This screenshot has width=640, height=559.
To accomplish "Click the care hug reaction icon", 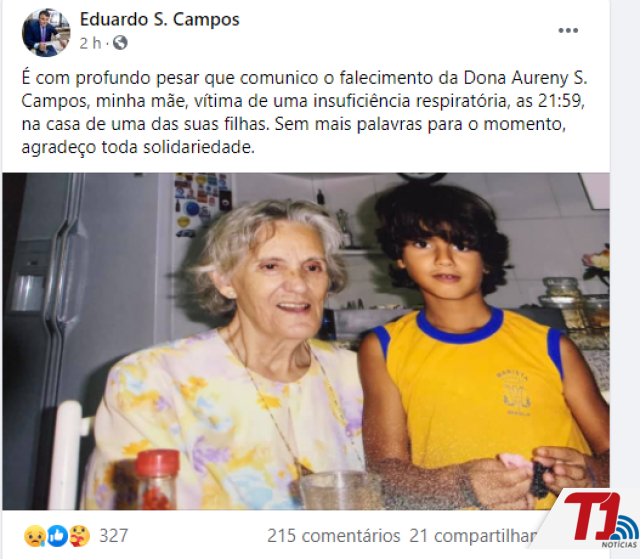I will (x=80, y=535).
